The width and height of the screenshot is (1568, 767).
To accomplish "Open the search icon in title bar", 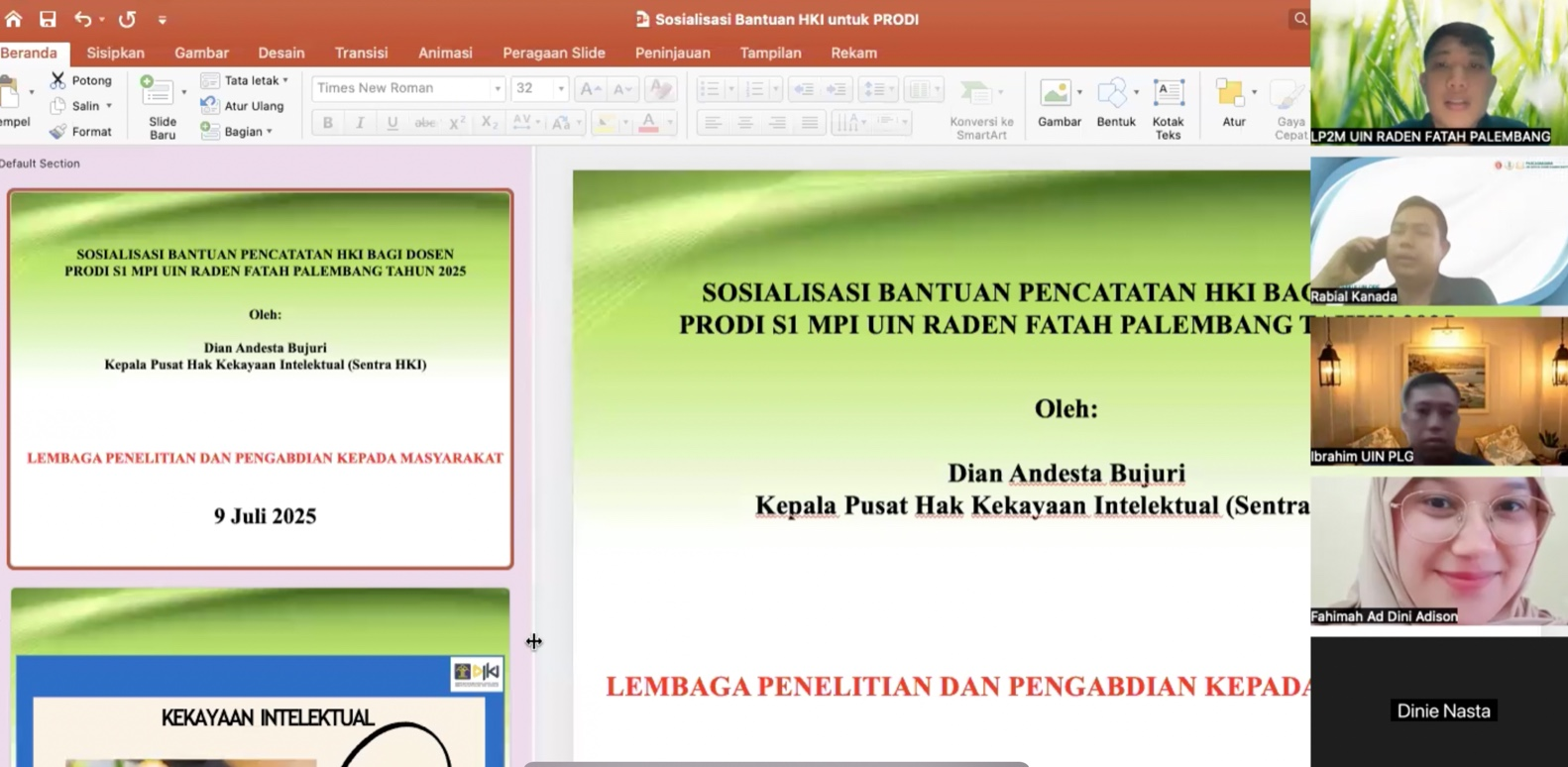I will 1299,19.
